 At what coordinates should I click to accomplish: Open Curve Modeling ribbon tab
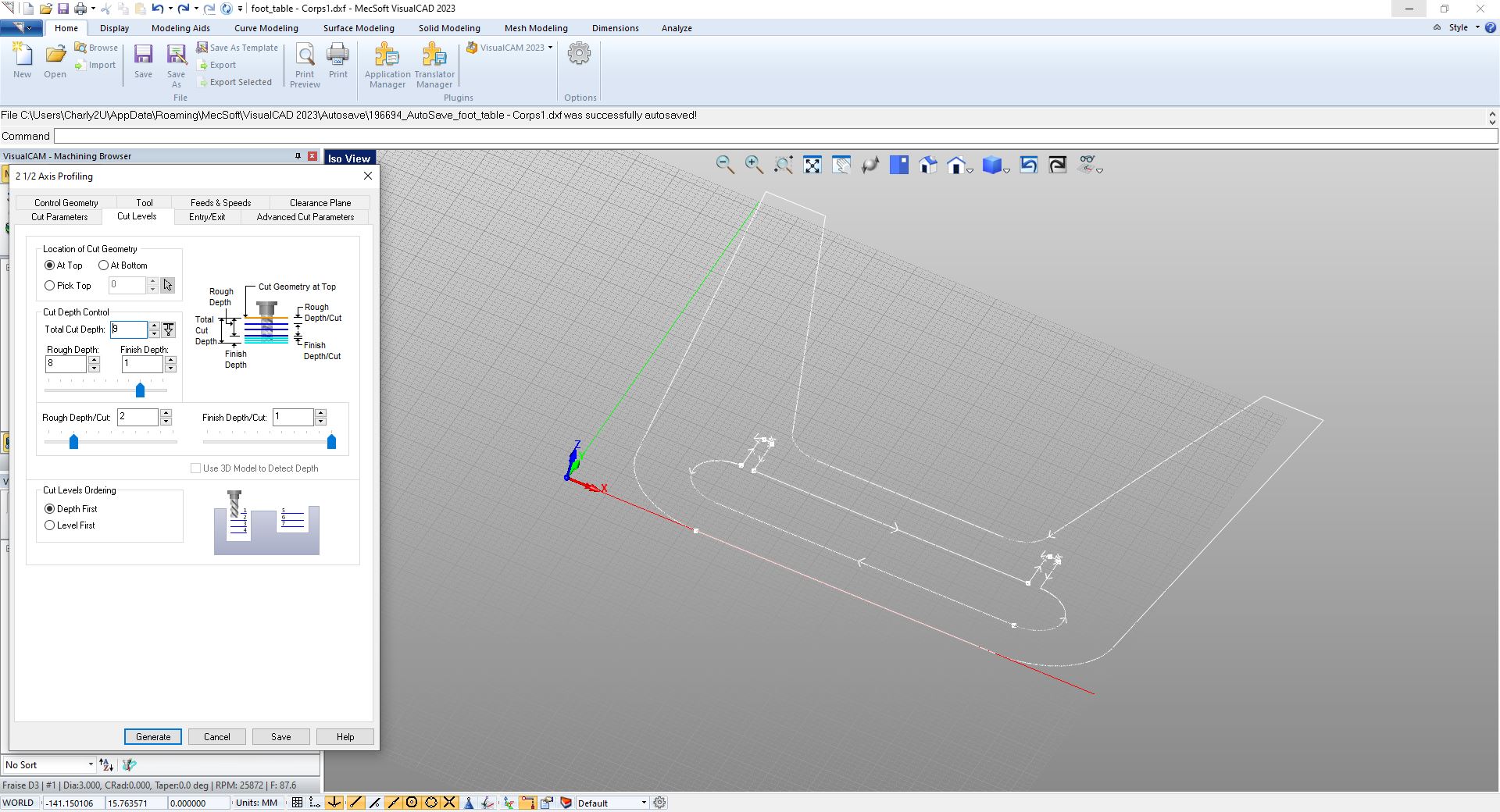(x=266, y=28)
